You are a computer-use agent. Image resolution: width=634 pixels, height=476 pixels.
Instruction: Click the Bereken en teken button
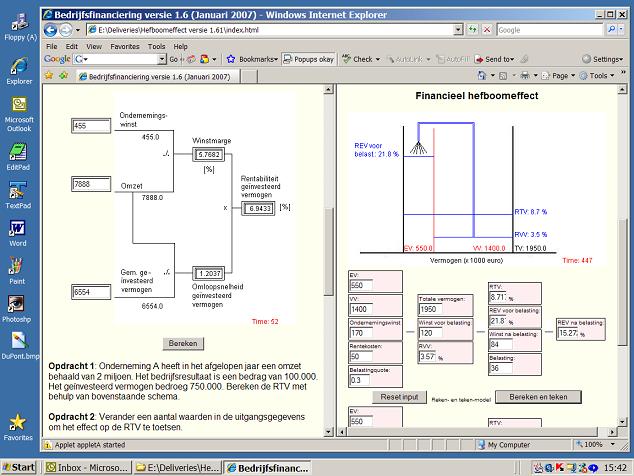pos(538,397)
